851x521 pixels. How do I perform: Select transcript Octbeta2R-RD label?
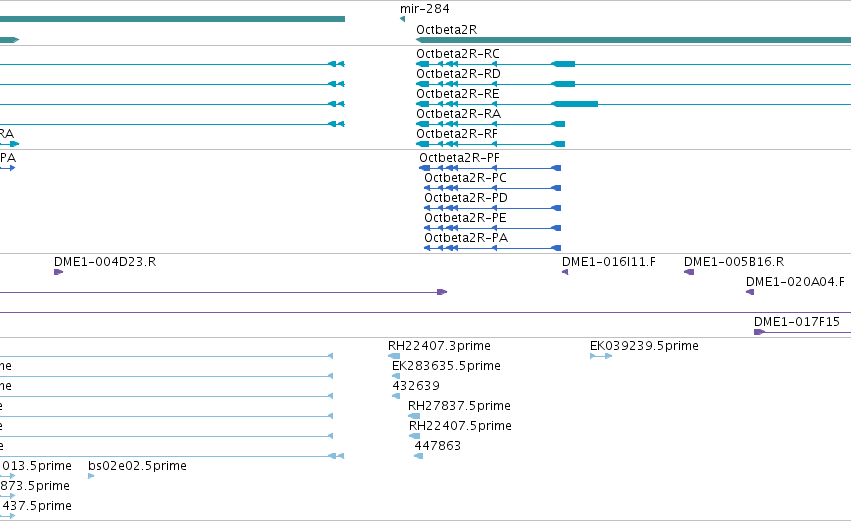coord(458,74)
